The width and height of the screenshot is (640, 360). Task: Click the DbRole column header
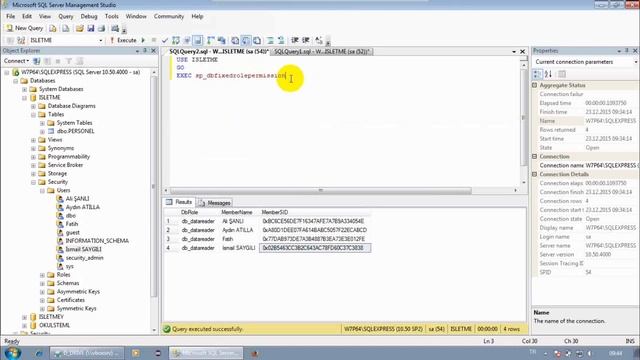[x=198, y=212]
